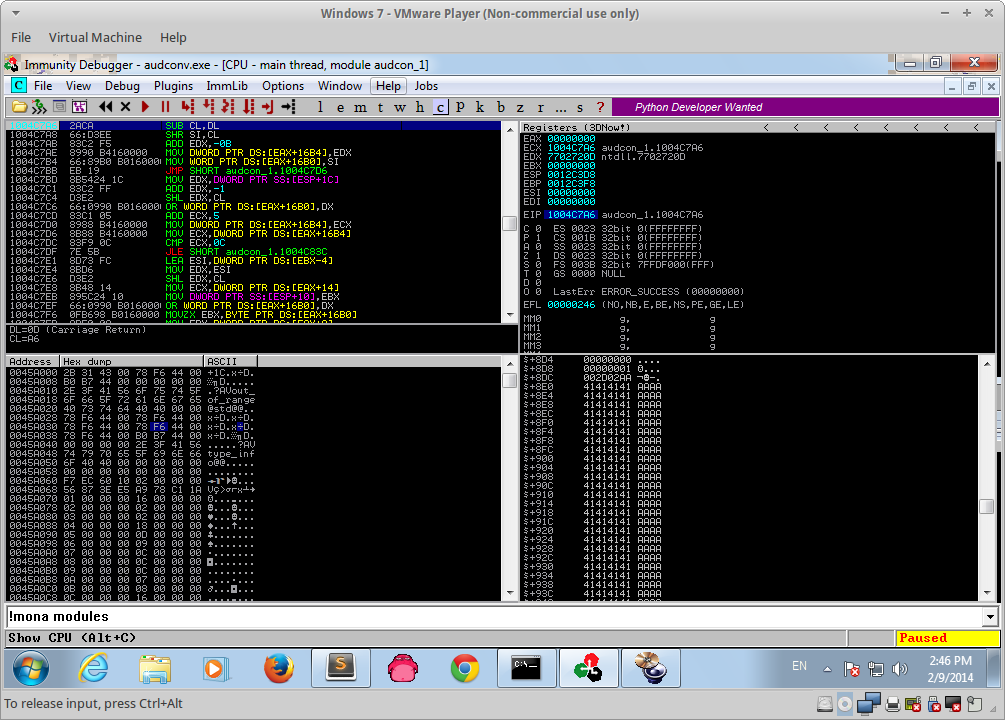The width and height of the screenshot is (1005, 720).
Task: Open the Windows Start button
Action: (30, 668)
